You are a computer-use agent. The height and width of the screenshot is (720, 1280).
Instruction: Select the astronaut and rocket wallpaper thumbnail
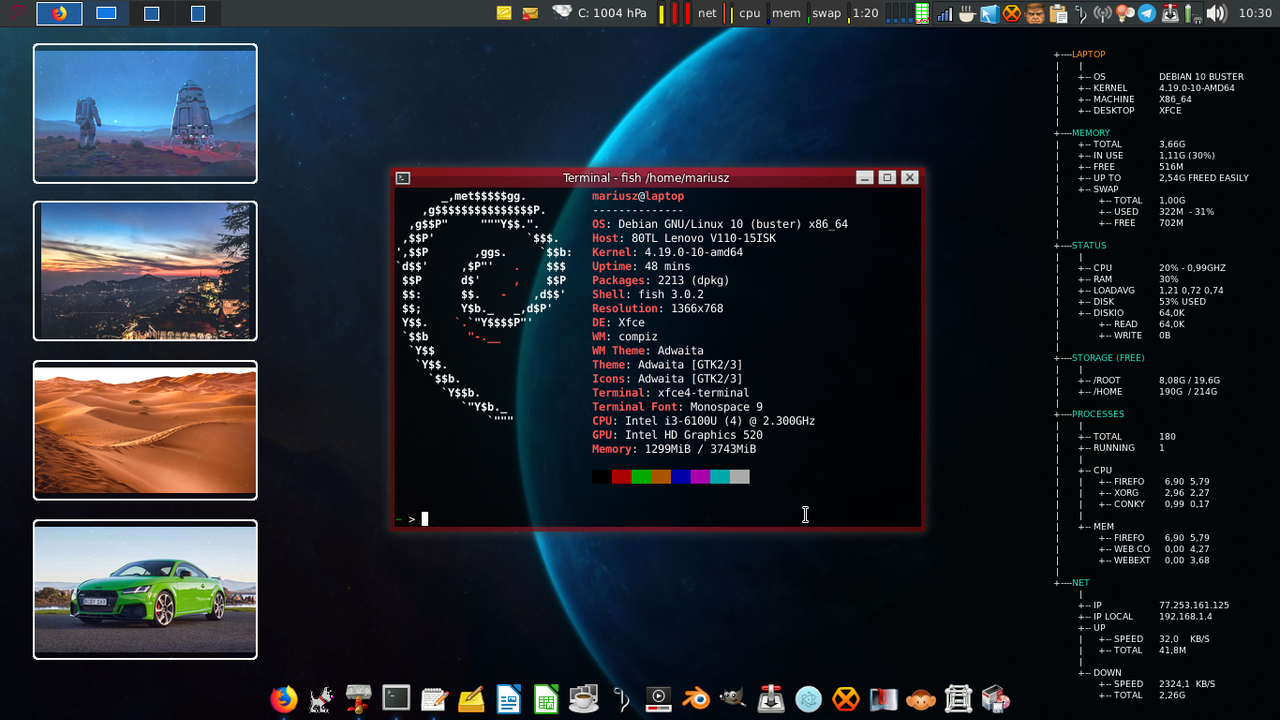[145, 113]
